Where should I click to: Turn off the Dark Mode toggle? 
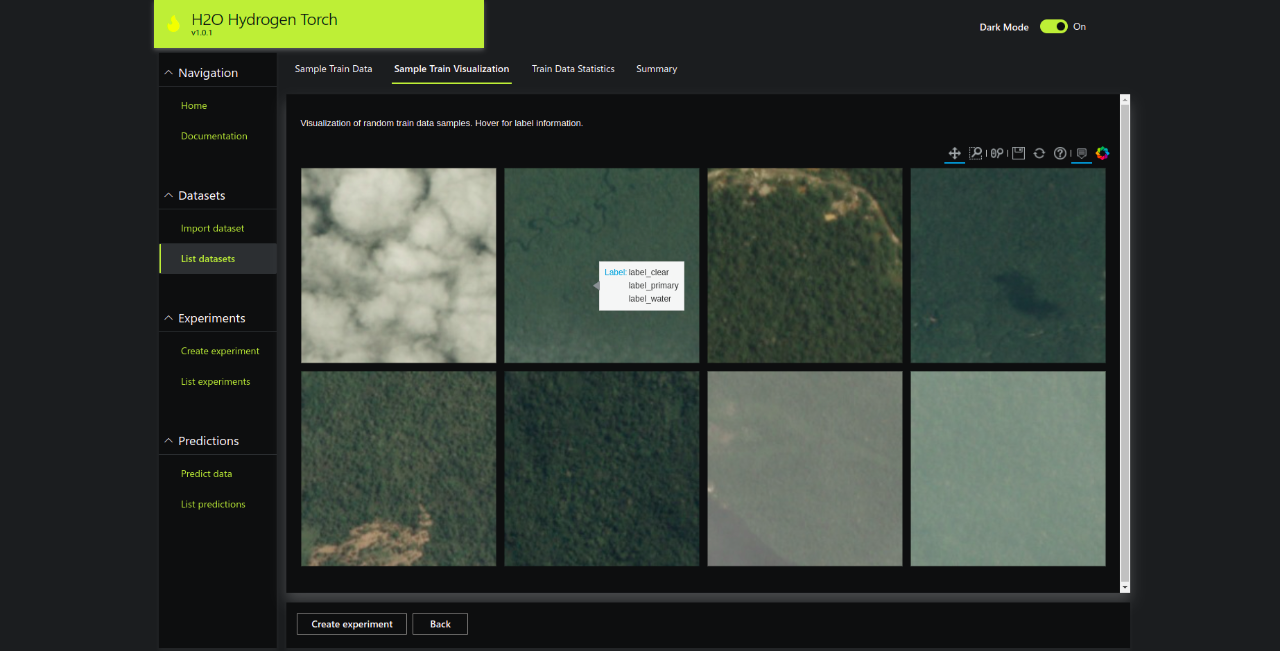(1053, 27)
